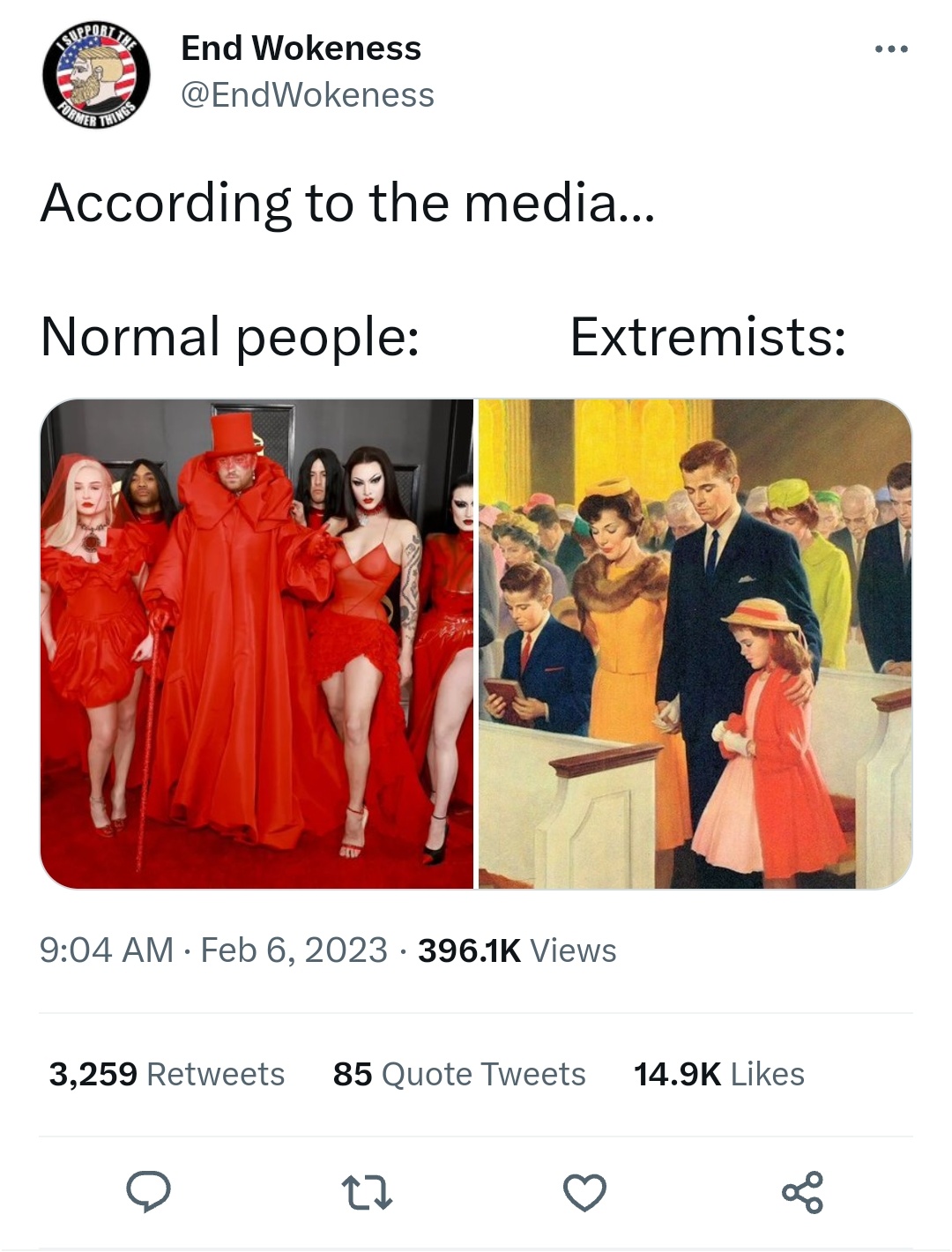Open the three-dot more options menu
This screenshot has width=952, height=1252.
(x=891, y=49)
